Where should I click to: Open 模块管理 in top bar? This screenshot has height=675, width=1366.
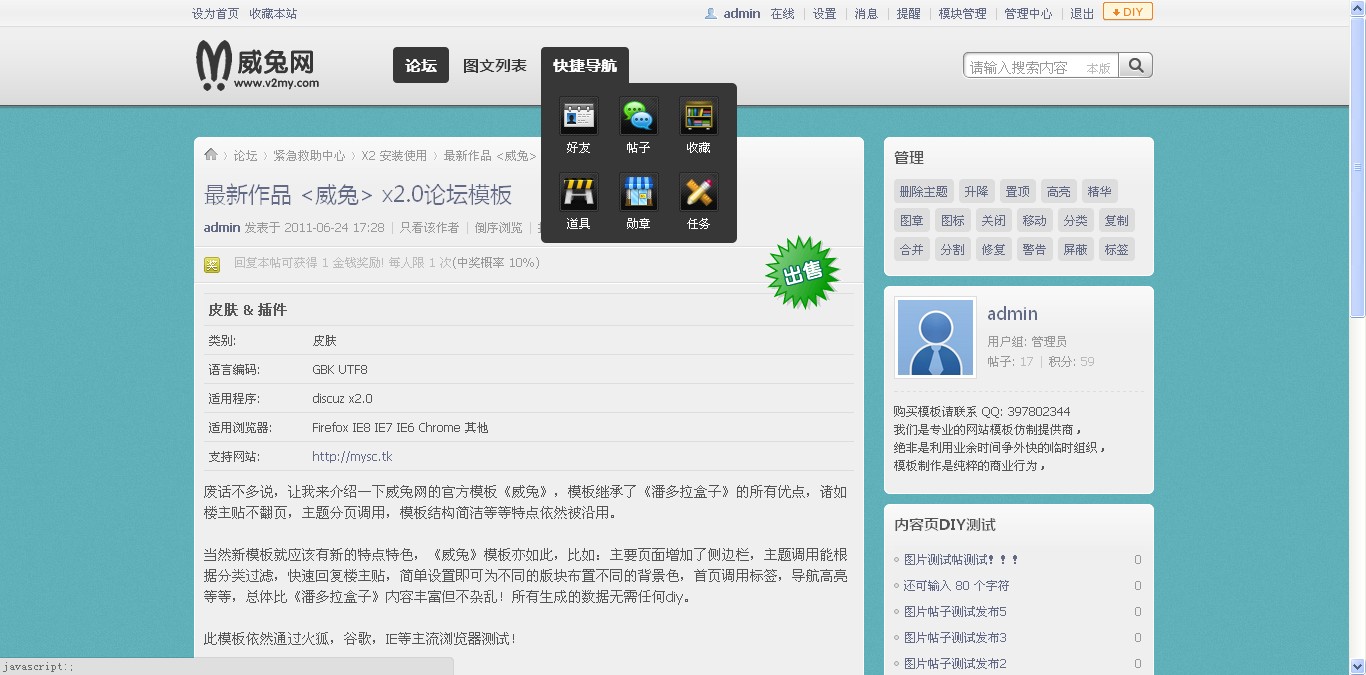[x=962, y=14]
